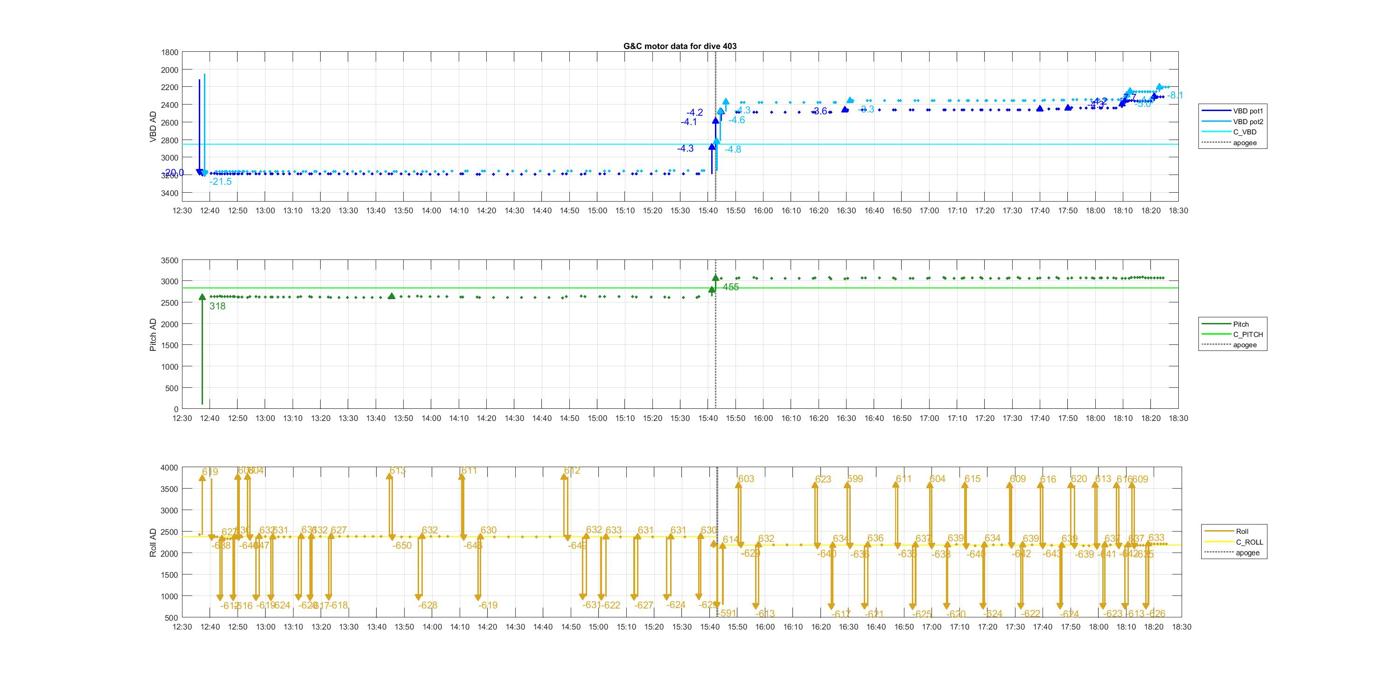
Task: Click the "-4.1" data label in VBD plot
Action: tap(689, 122)
